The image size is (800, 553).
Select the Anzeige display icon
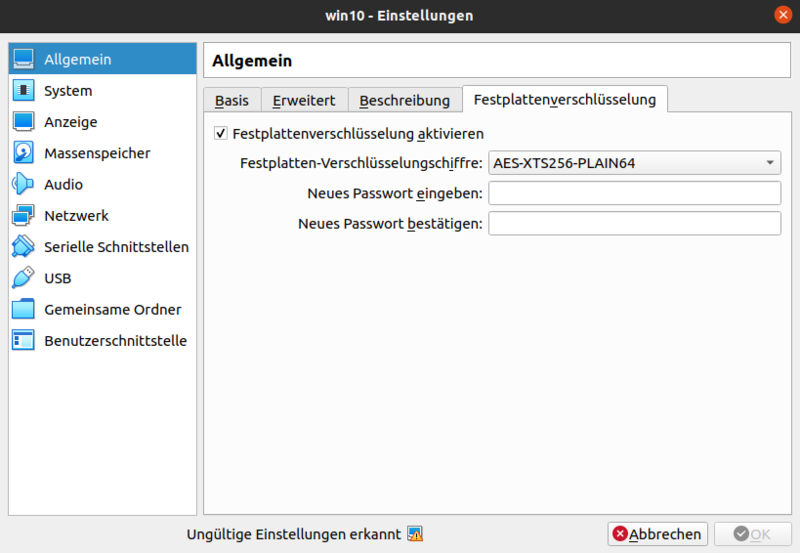coord(24,122)
